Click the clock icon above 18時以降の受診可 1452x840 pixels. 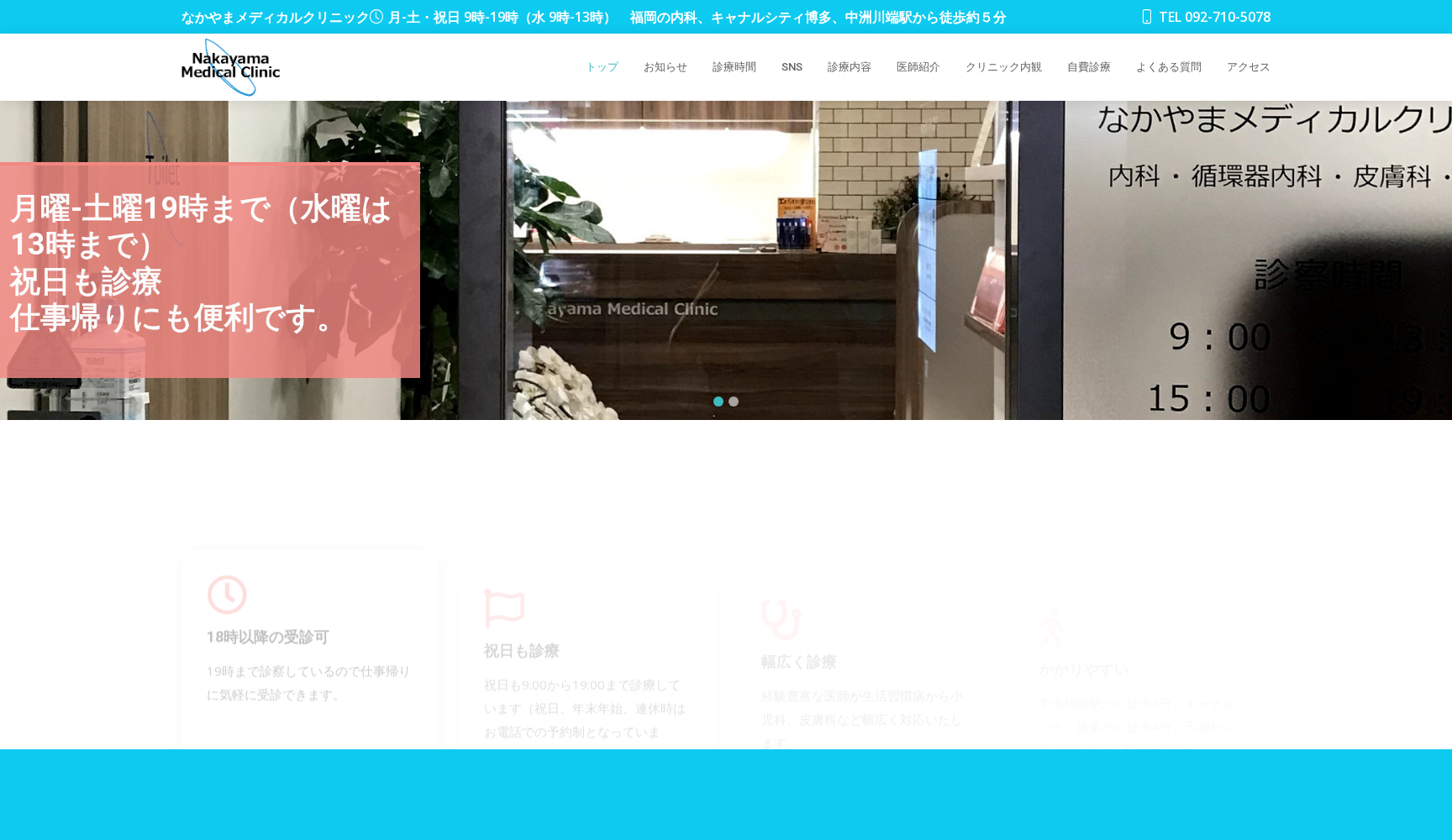point(227,595)
